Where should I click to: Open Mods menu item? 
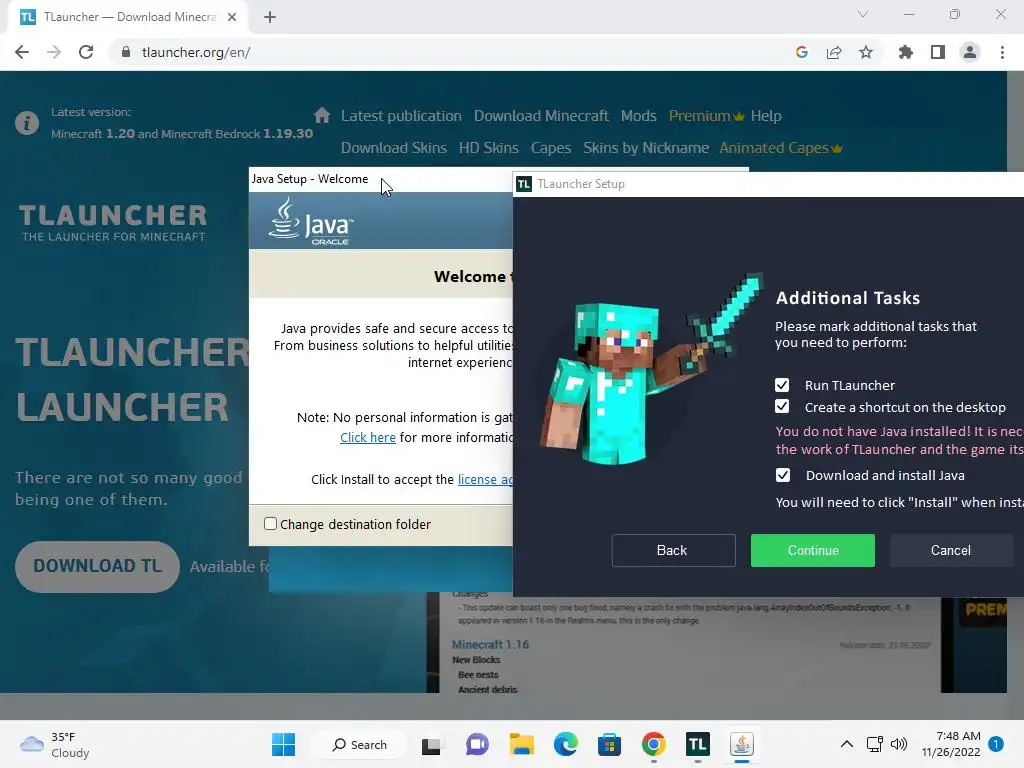coord(639,116)
